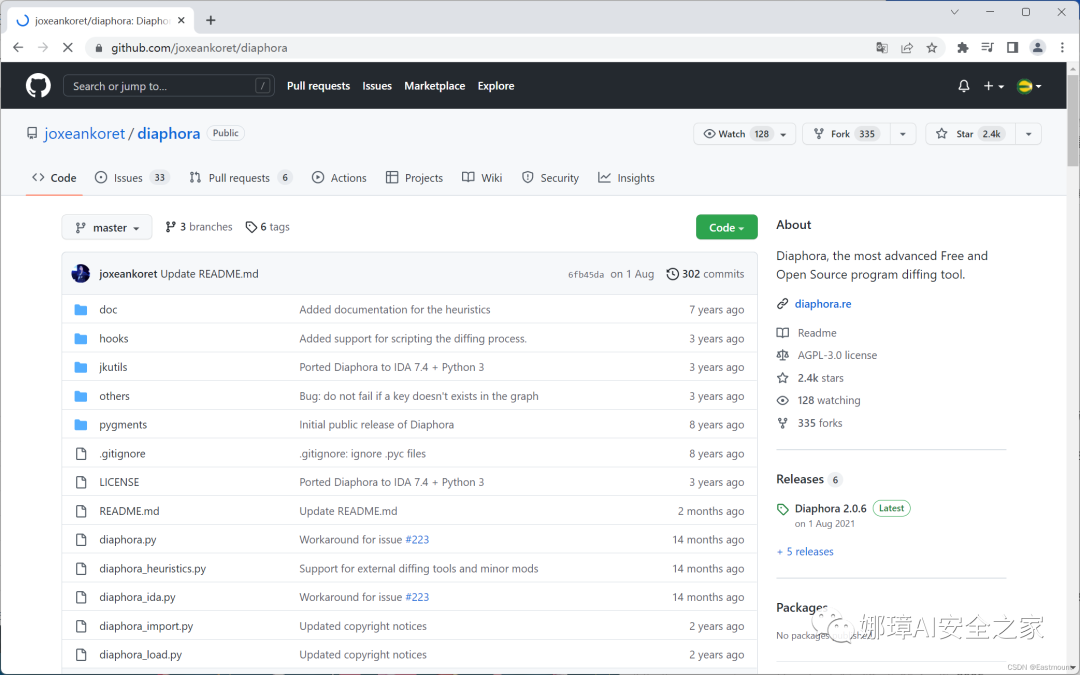The image size is (1080, 675).
Task: Open a new browser tab
Action: point(211,21)
